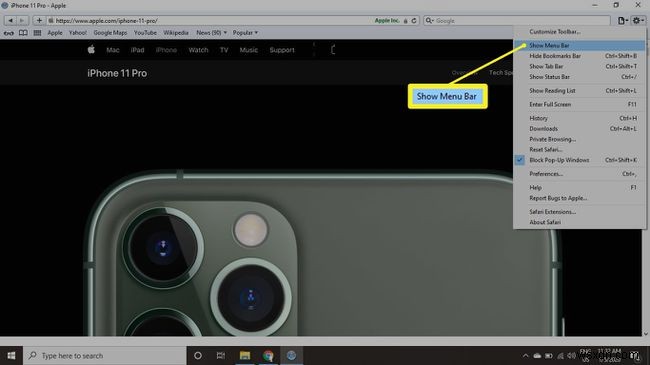Open the Yahoo! bookmark
The width and height of the screenshot is (650, 365).
pyautogui.click(x=78, y=32)
